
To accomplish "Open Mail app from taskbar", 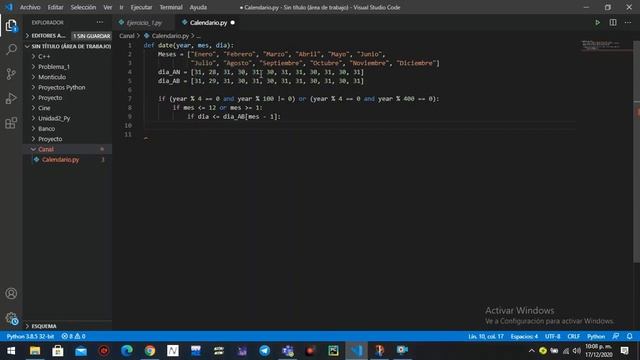I will [81, 351].
